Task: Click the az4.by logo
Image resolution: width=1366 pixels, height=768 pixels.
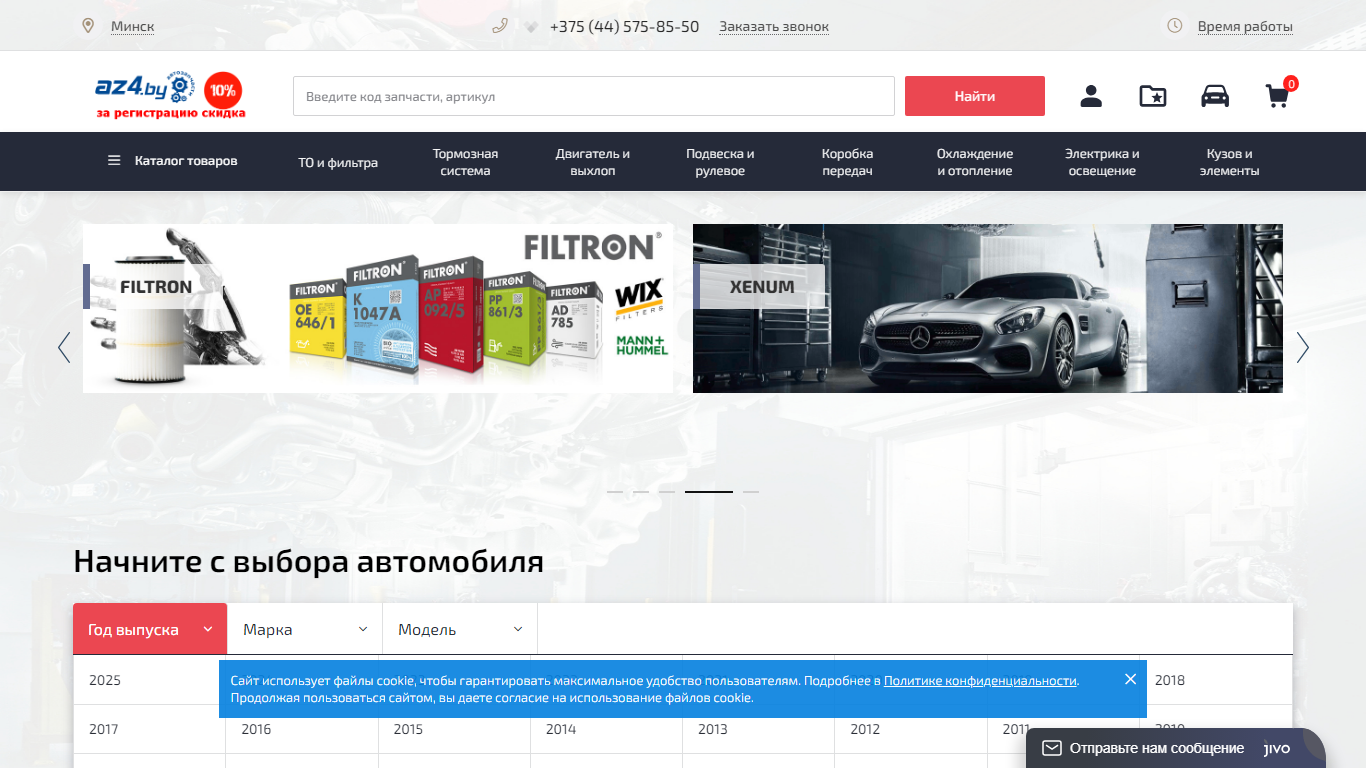Action: tap(170, 96)
